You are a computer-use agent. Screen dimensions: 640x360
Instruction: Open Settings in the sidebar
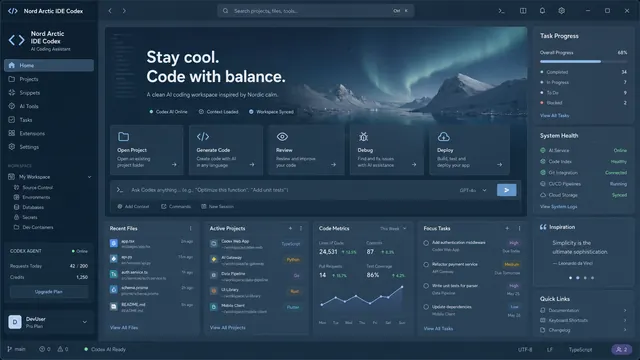coord(49,147)
